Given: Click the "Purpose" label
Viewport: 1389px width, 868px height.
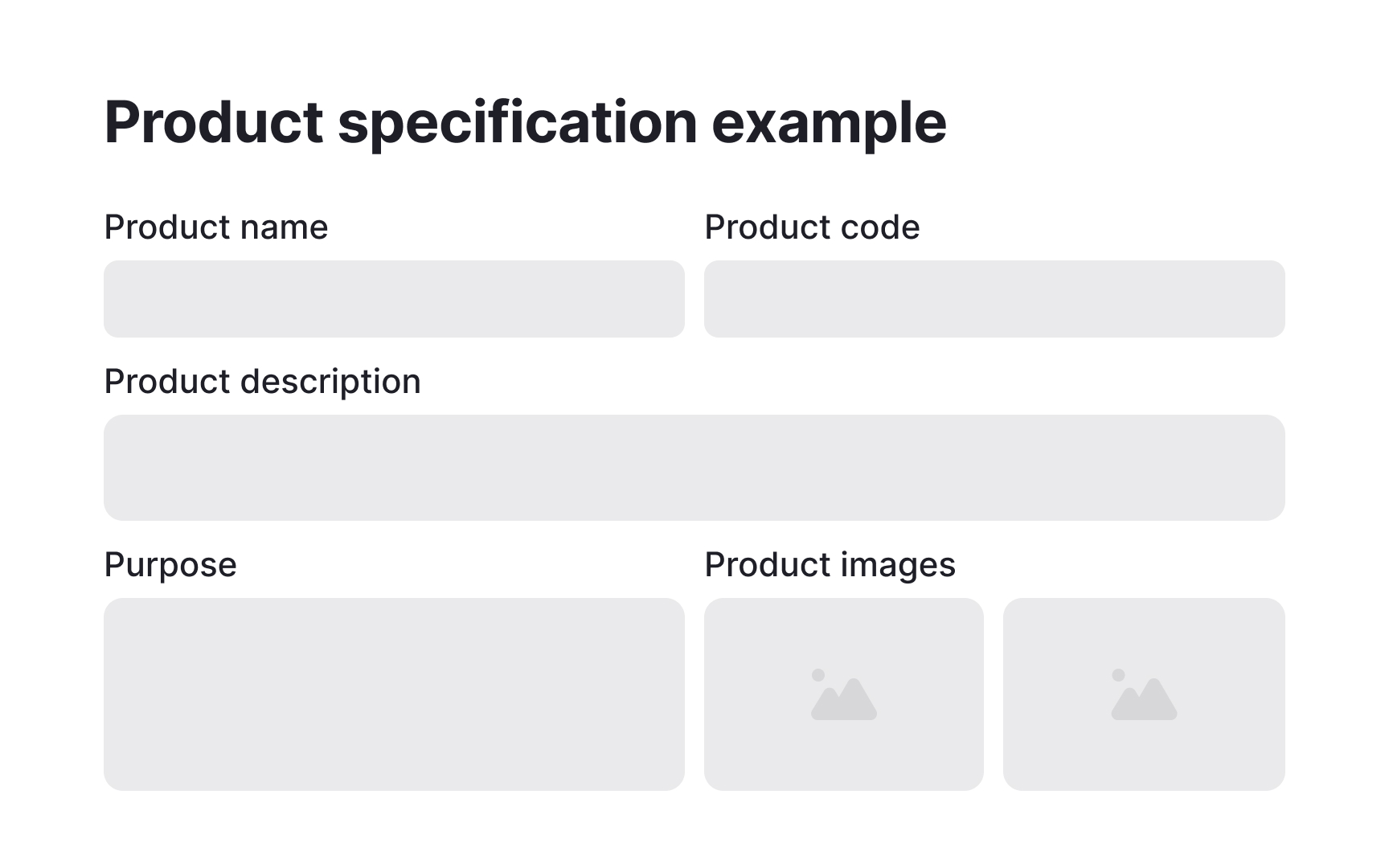Looking at the screenshot, I should 170,565.
